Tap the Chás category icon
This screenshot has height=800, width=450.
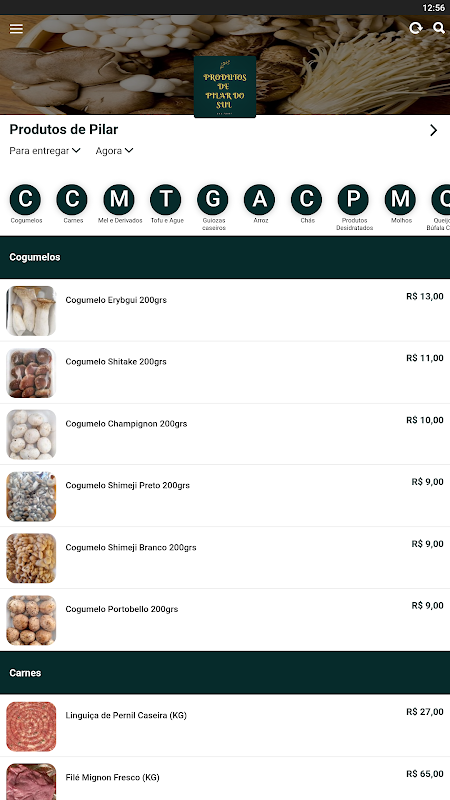(307, 199)
